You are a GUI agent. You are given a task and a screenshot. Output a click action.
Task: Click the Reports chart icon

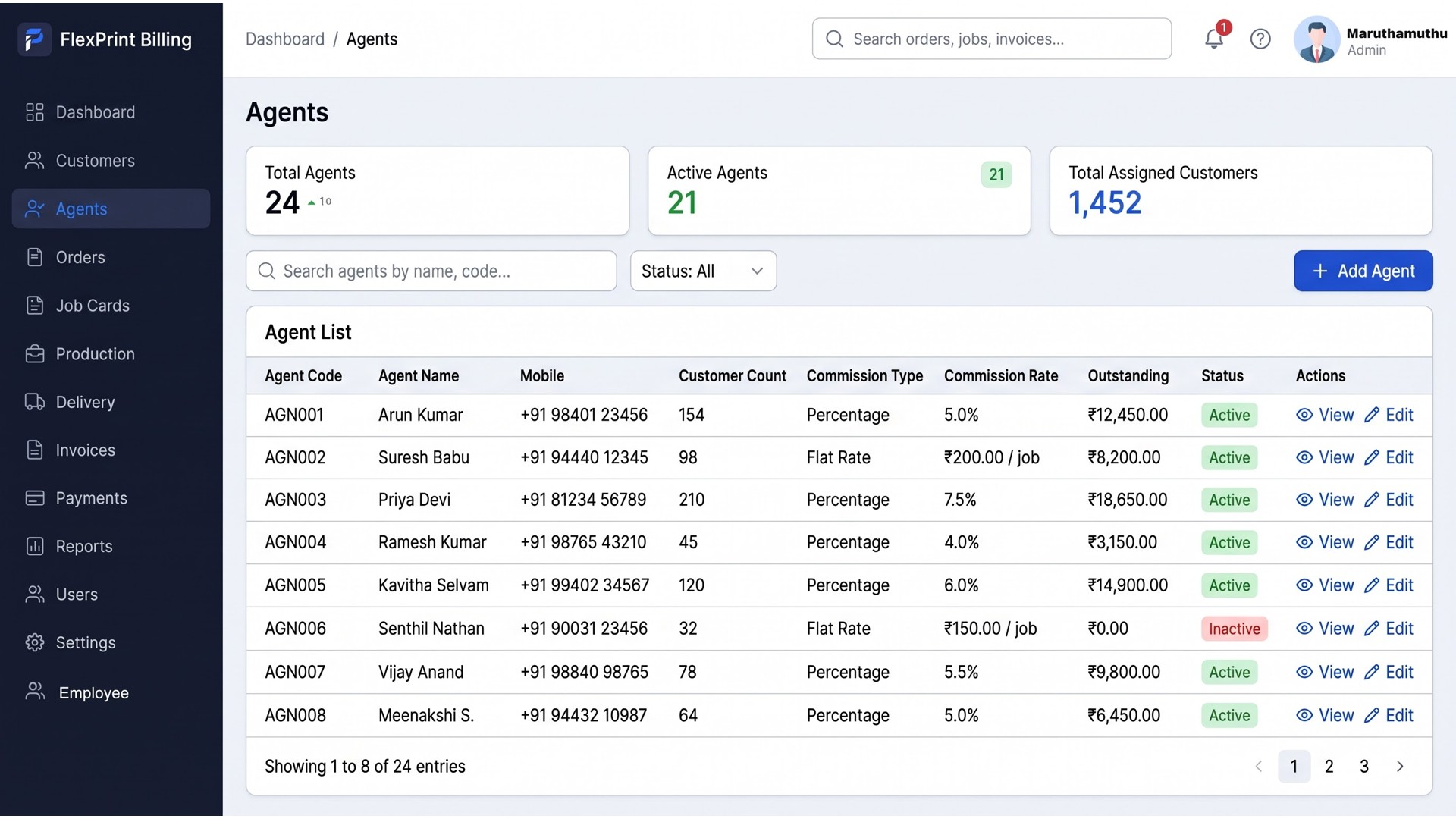coord(35,546)
